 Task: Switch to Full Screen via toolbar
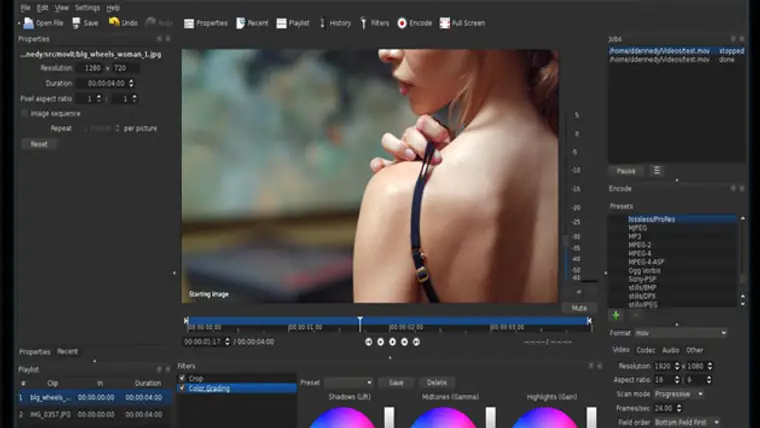tap(444, 23)
